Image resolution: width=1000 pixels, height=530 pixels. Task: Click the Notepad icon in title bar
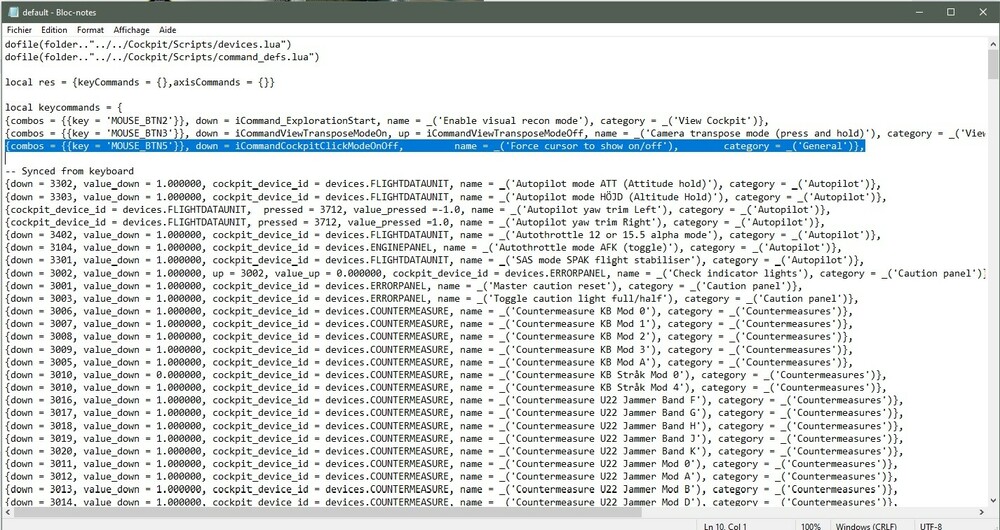click(13, 12)
